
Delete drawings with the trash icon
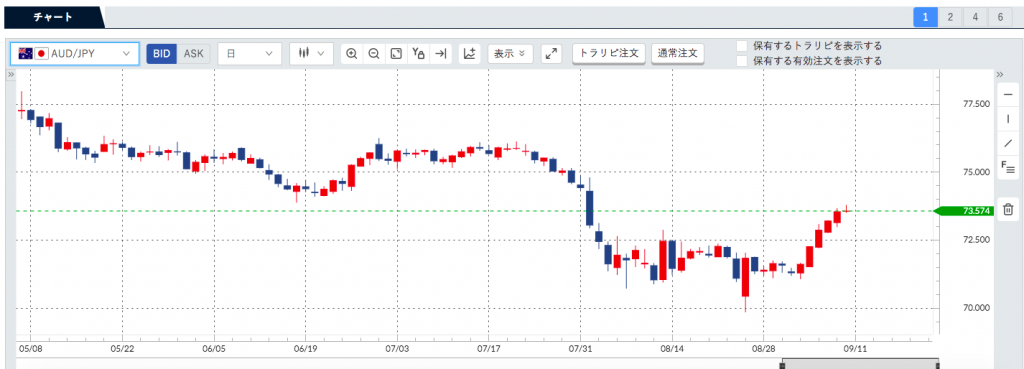pyautogui.click(x=1008, y=209)
